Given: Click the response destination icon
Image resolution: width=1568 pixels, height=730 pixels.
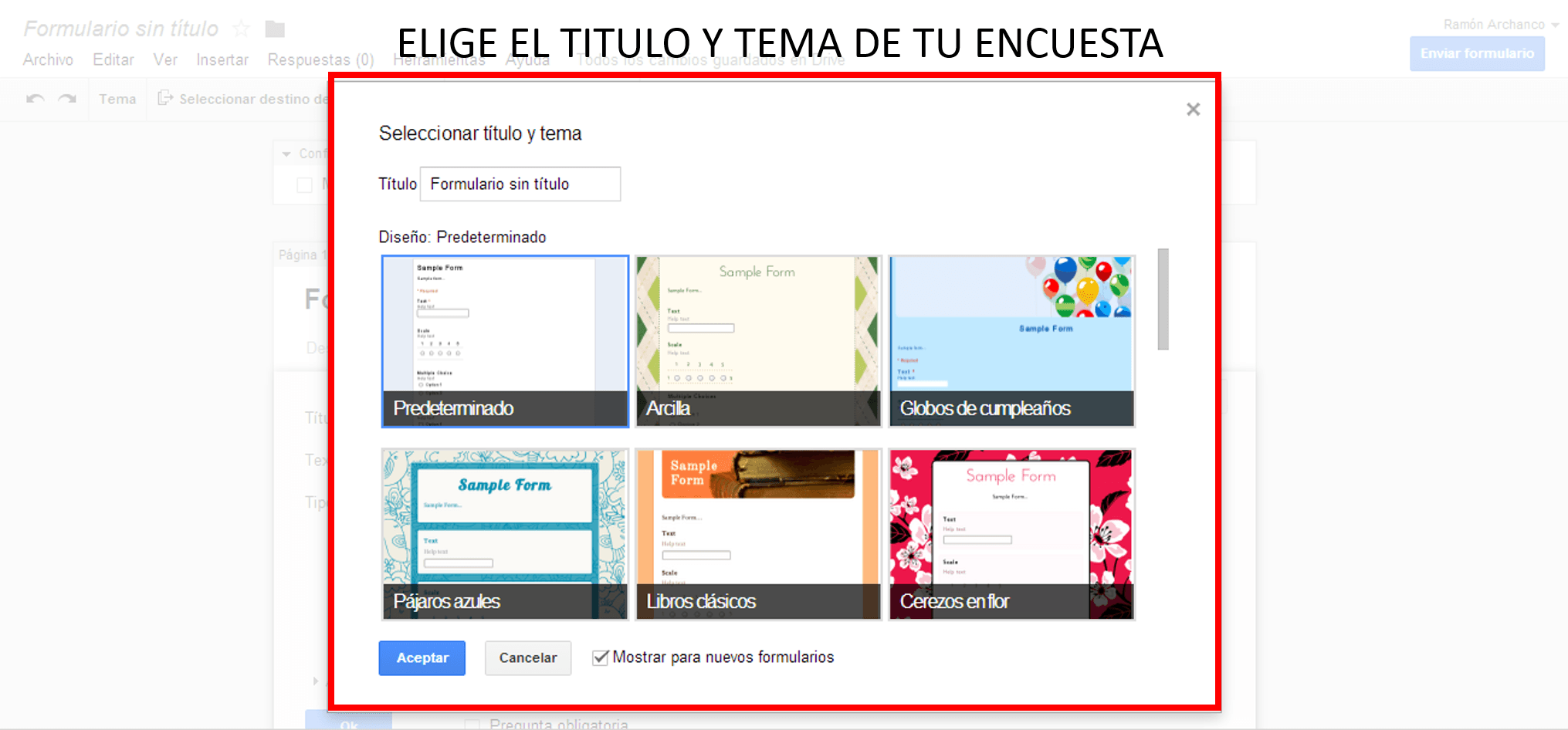Looking at the screenshot, I should [165, 98].
